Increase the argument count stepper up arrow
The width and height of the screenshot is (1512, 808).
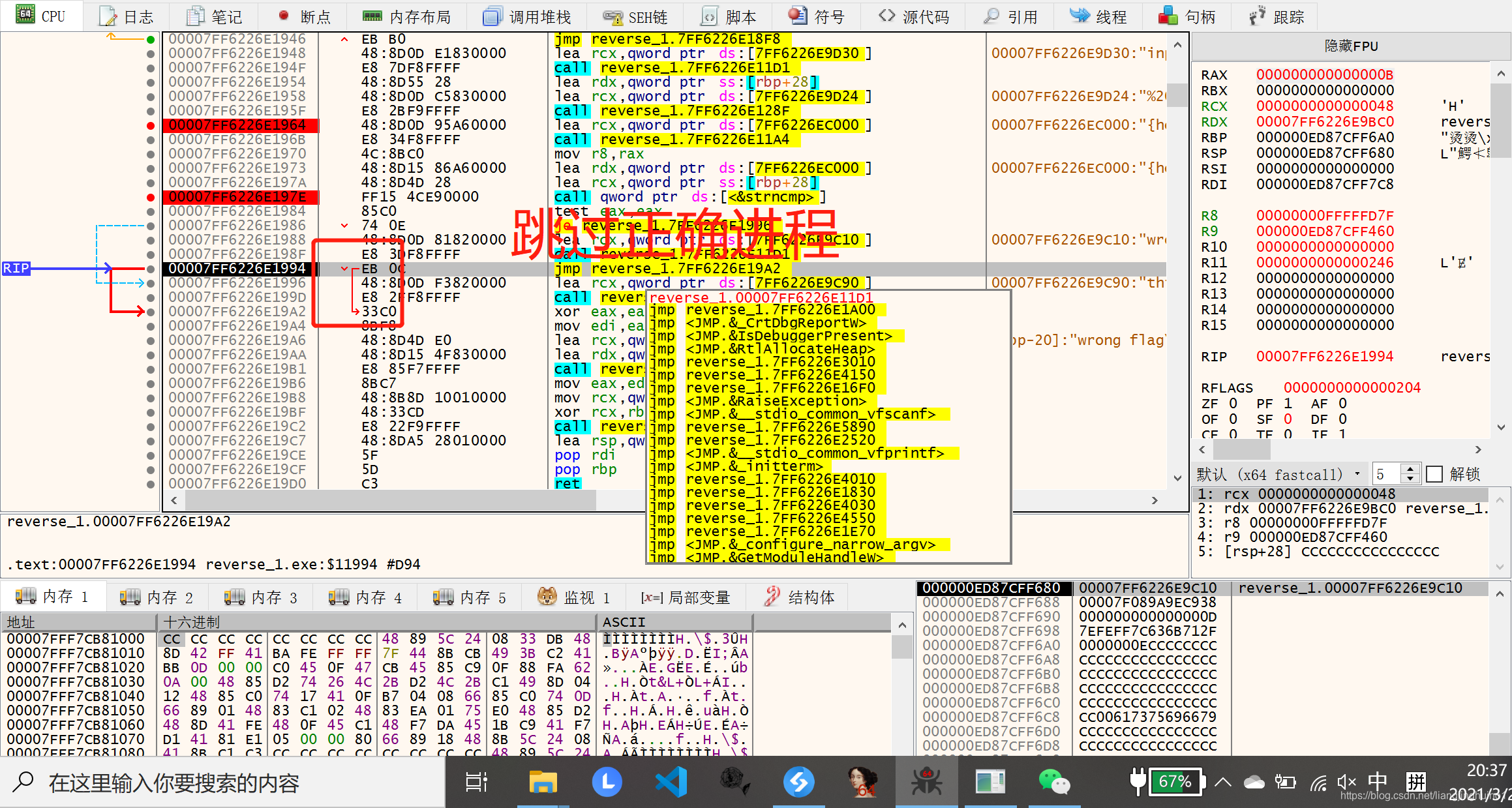tap(1410, 469)
